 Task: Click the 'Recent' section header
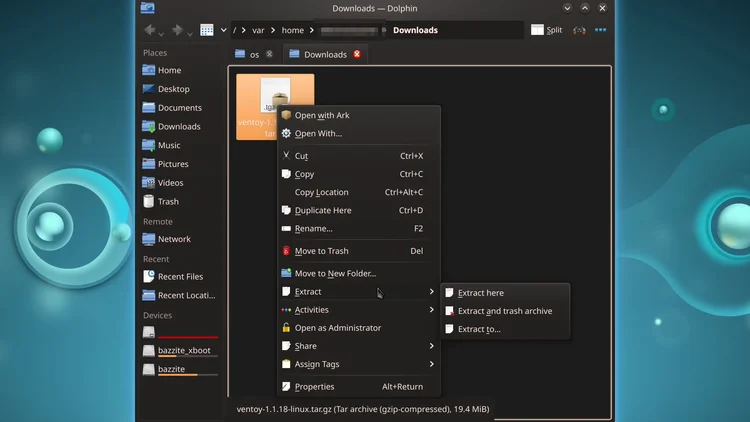(156, 259)
